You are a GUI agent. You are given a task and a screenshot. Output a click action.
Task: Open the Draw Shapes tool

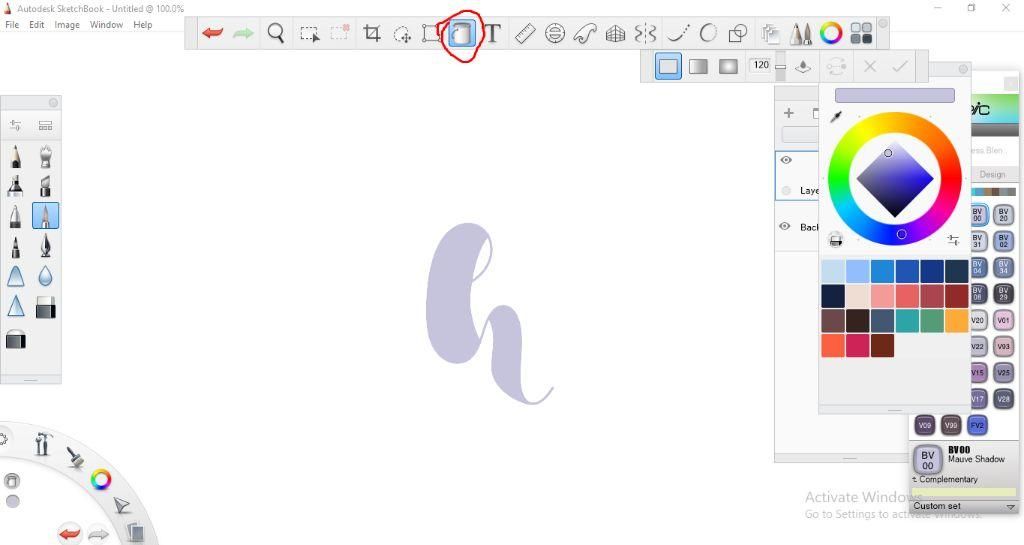click(738, 33)
